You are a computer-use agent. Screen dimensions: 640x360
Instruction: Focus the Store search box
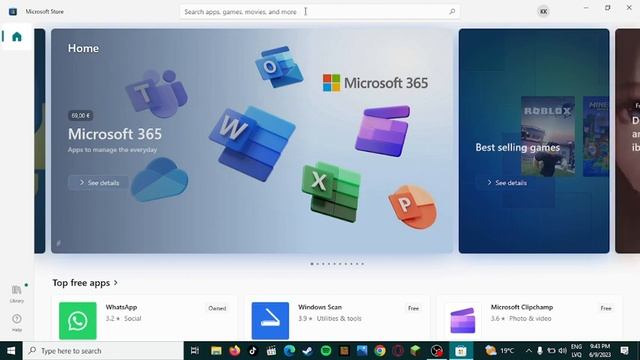click(x=320, y=12)
